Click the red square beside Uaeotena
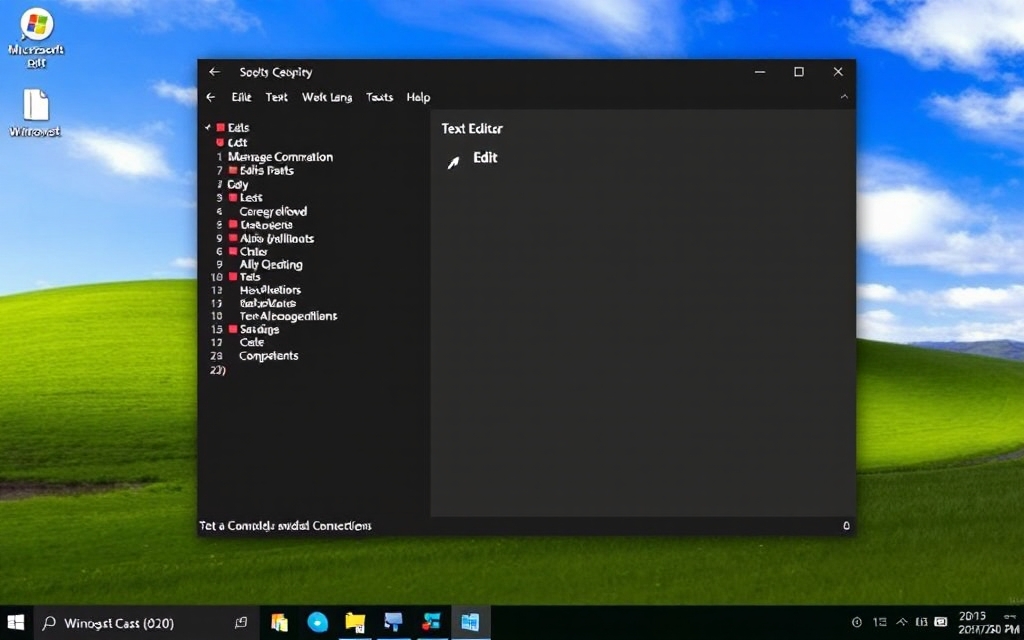1024x640 pixels. click(233, 224)
